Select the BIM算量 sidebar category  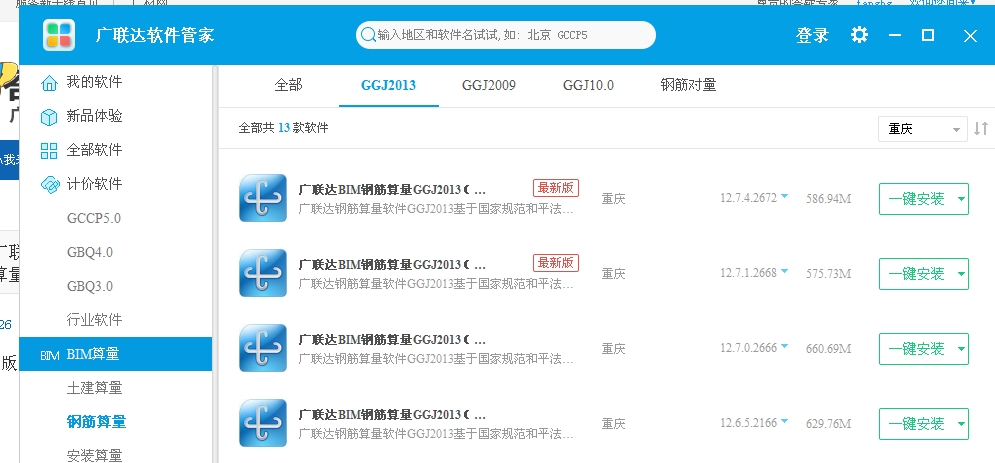[x=116, y=355]
